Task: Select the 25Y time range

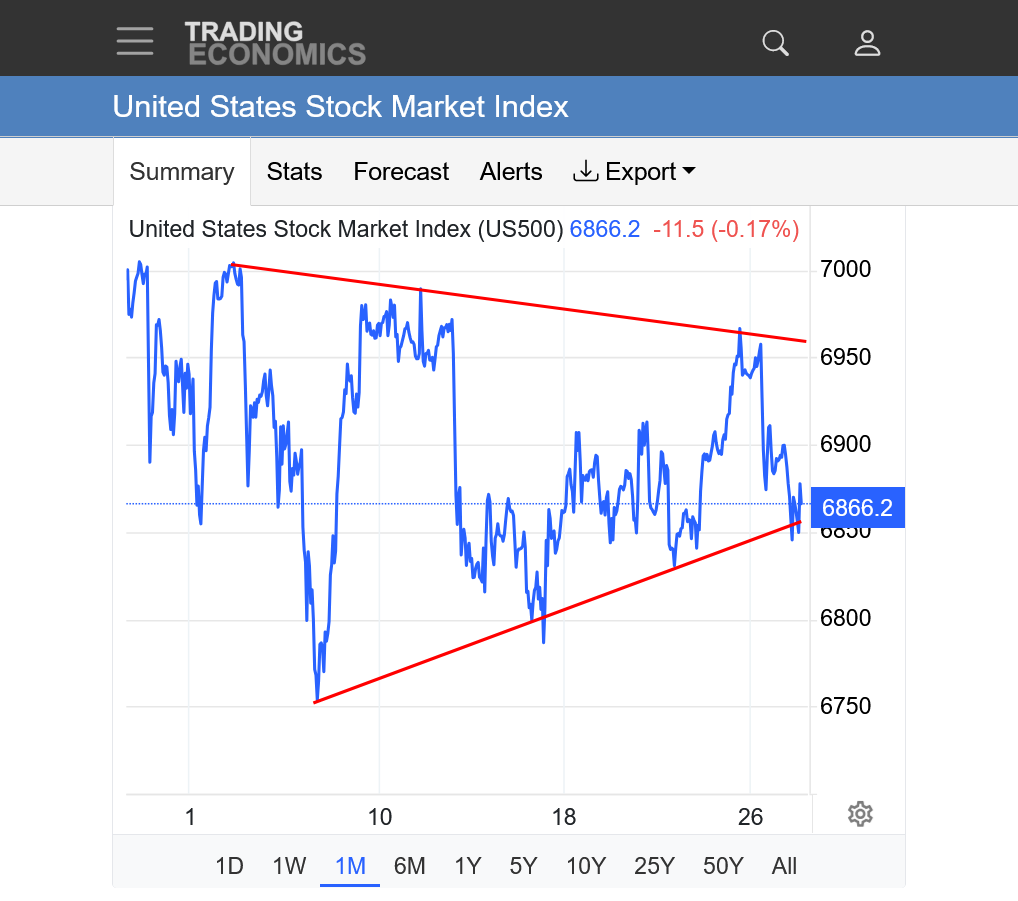Action: [x=654, y=866]
